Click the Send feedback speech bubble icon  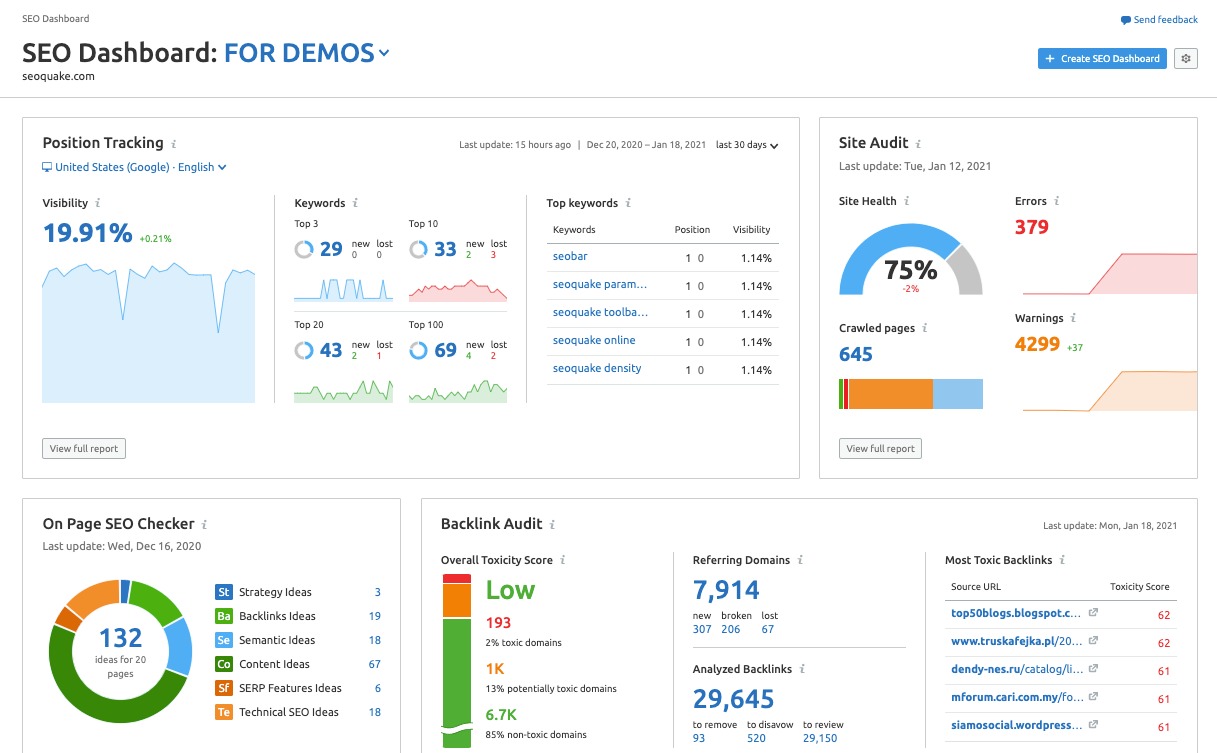tap(1126, 20)
